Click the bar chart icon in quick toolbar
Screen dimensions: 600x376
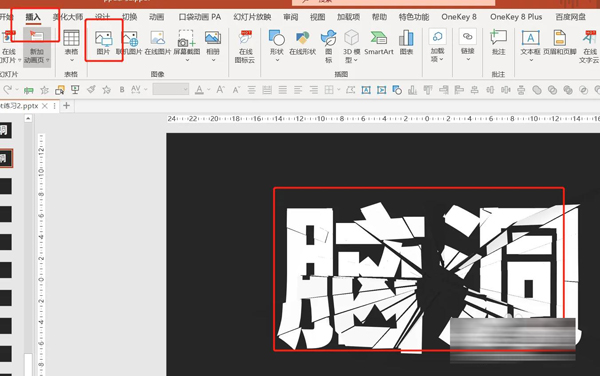[x=412, y=90]
